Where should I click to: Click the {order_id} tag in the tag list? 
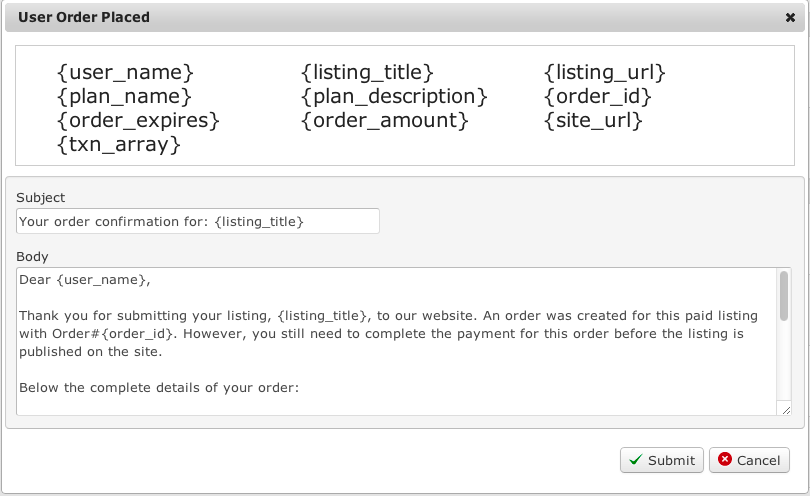598,97
